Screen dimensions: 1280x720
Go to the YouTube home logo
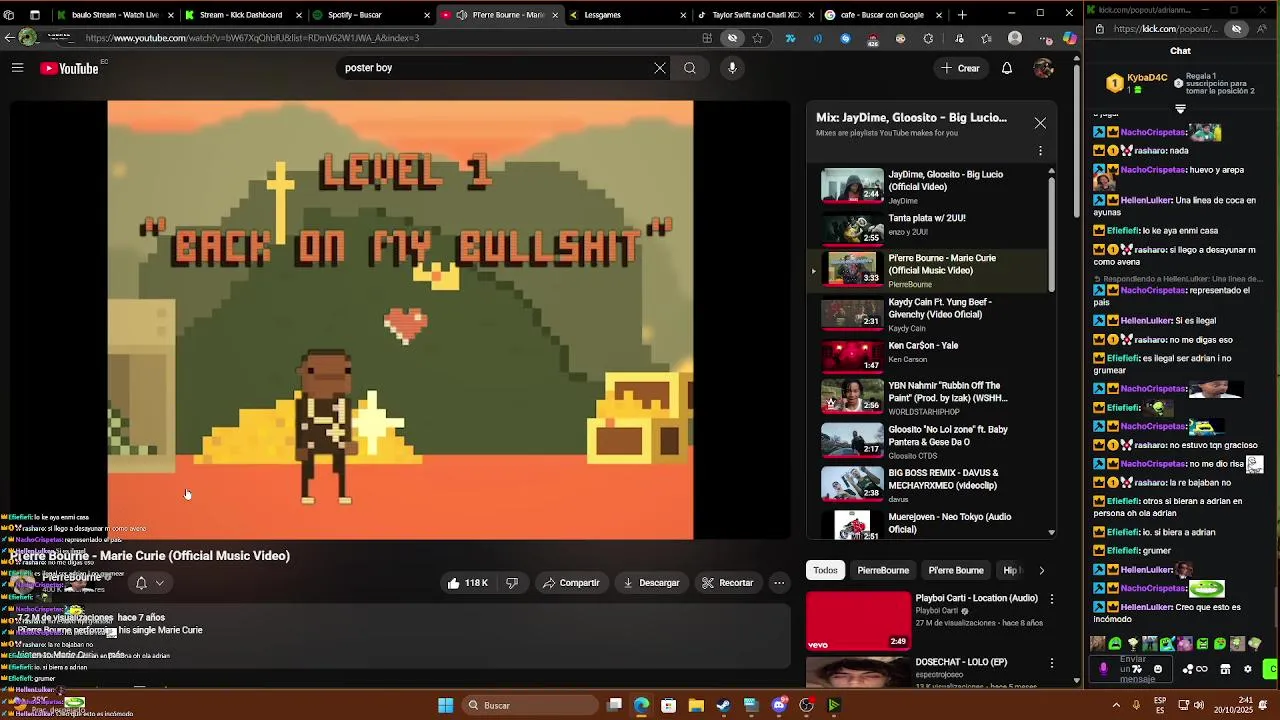[x=70, y=68]
